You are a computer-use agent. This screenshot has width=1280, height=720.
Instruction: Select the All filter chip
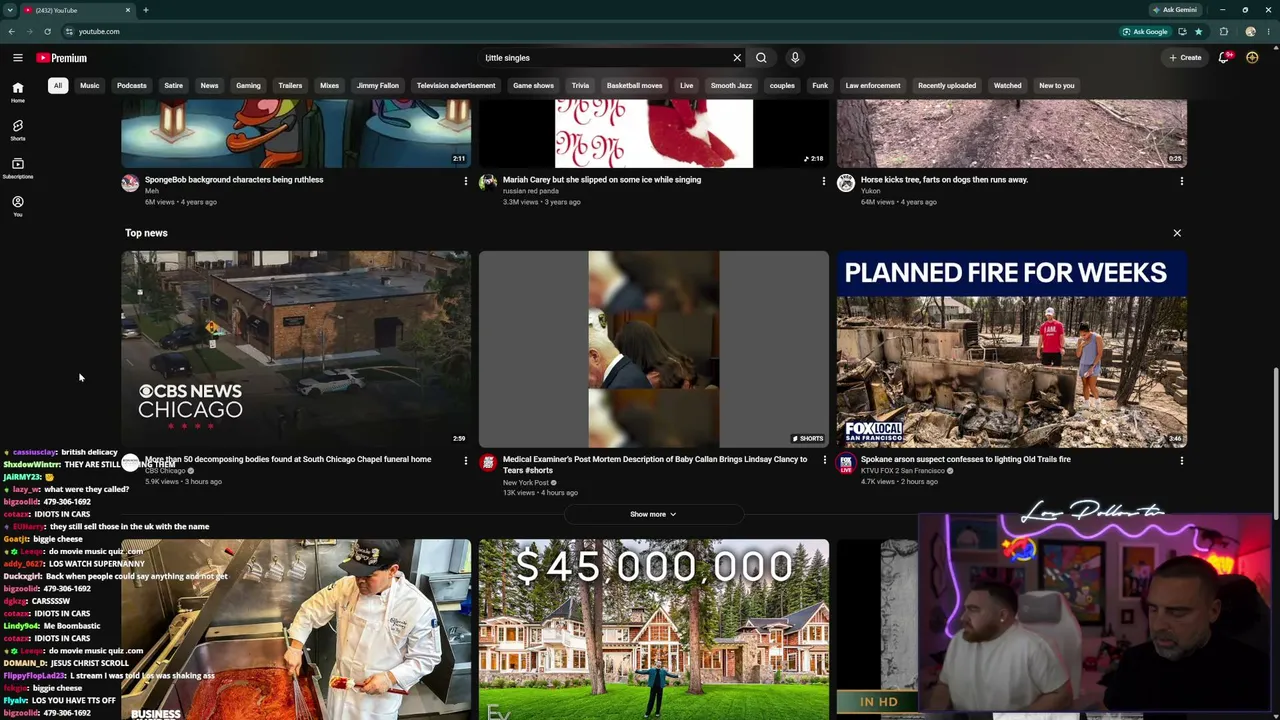tap(58, 85)
